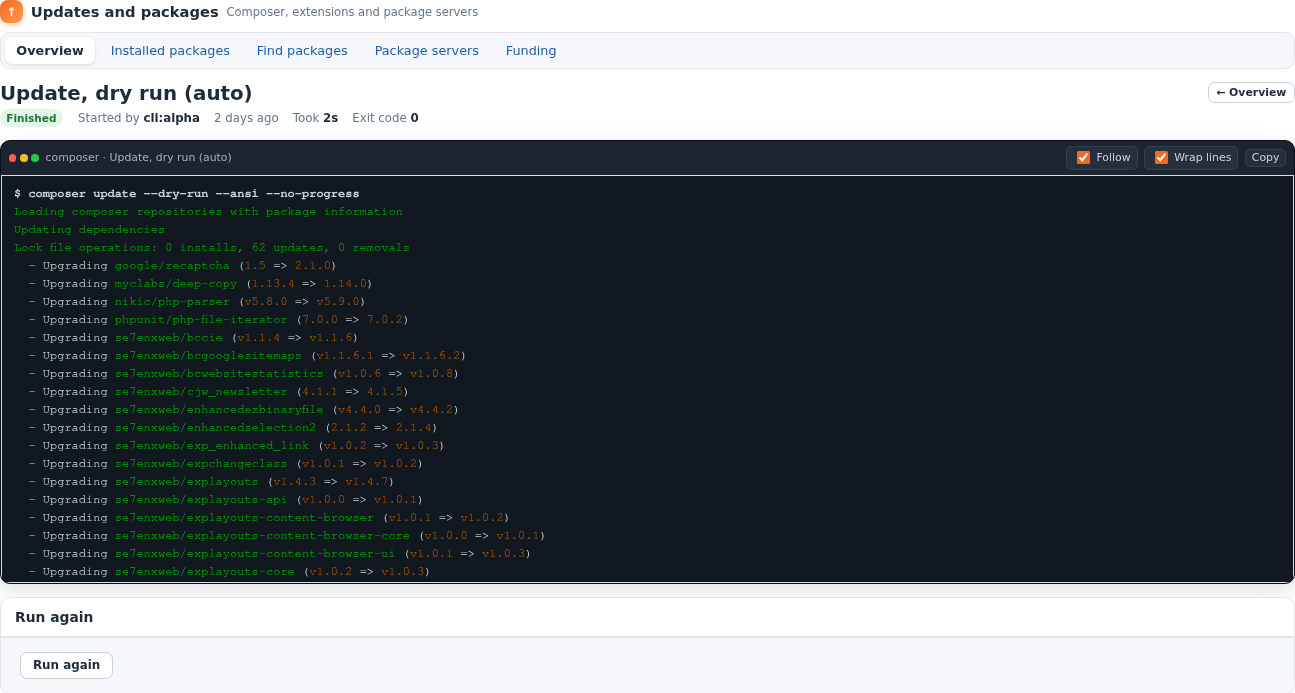
Task: Click the se7enxweb/explayouts-core upgrade line
Action: pos(229,572)
